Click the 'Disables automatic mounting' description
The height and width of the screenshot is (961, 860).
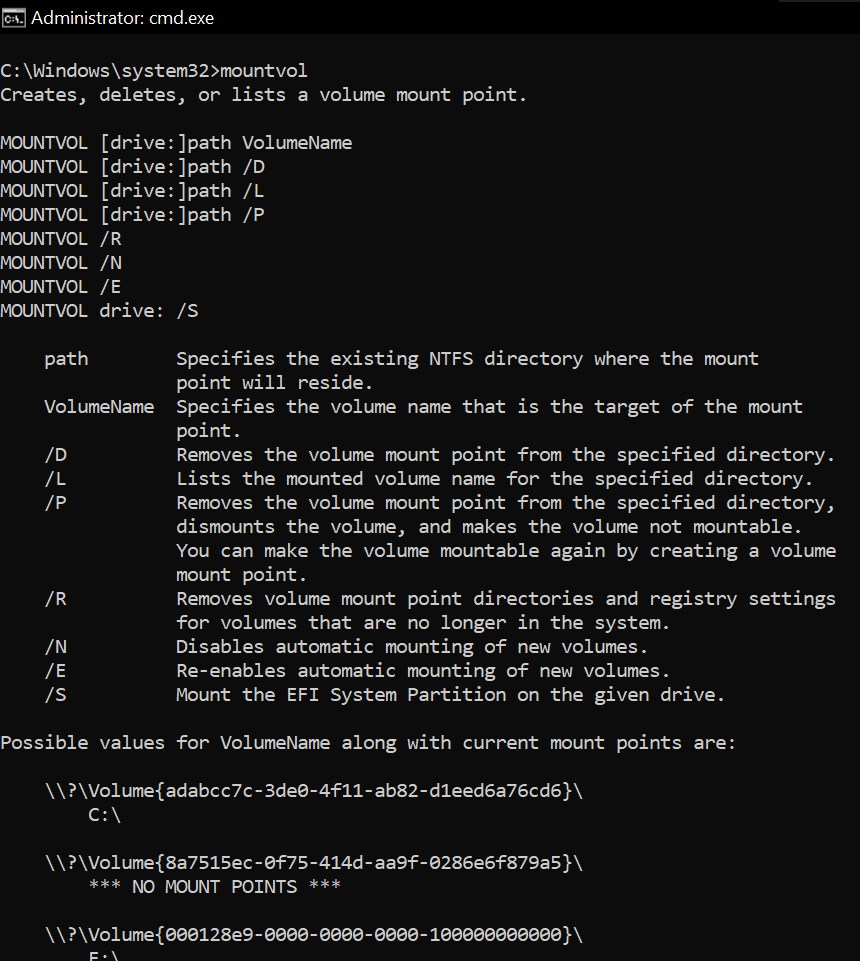pos(412,647)
